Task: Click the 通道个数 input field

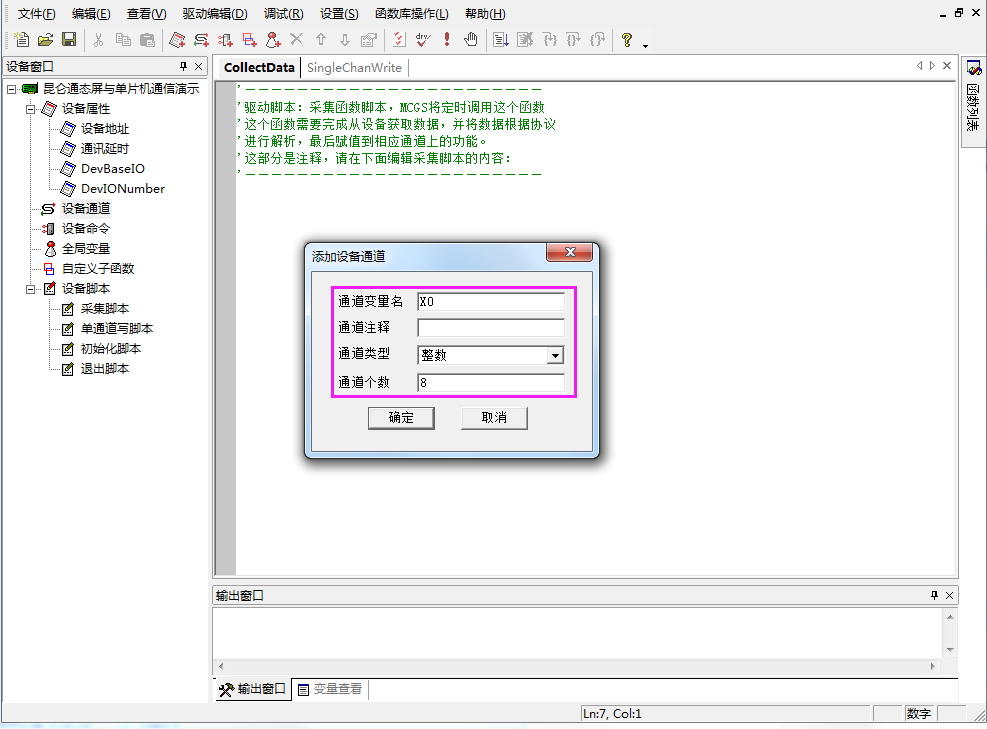Action: (x=491, y=382)
